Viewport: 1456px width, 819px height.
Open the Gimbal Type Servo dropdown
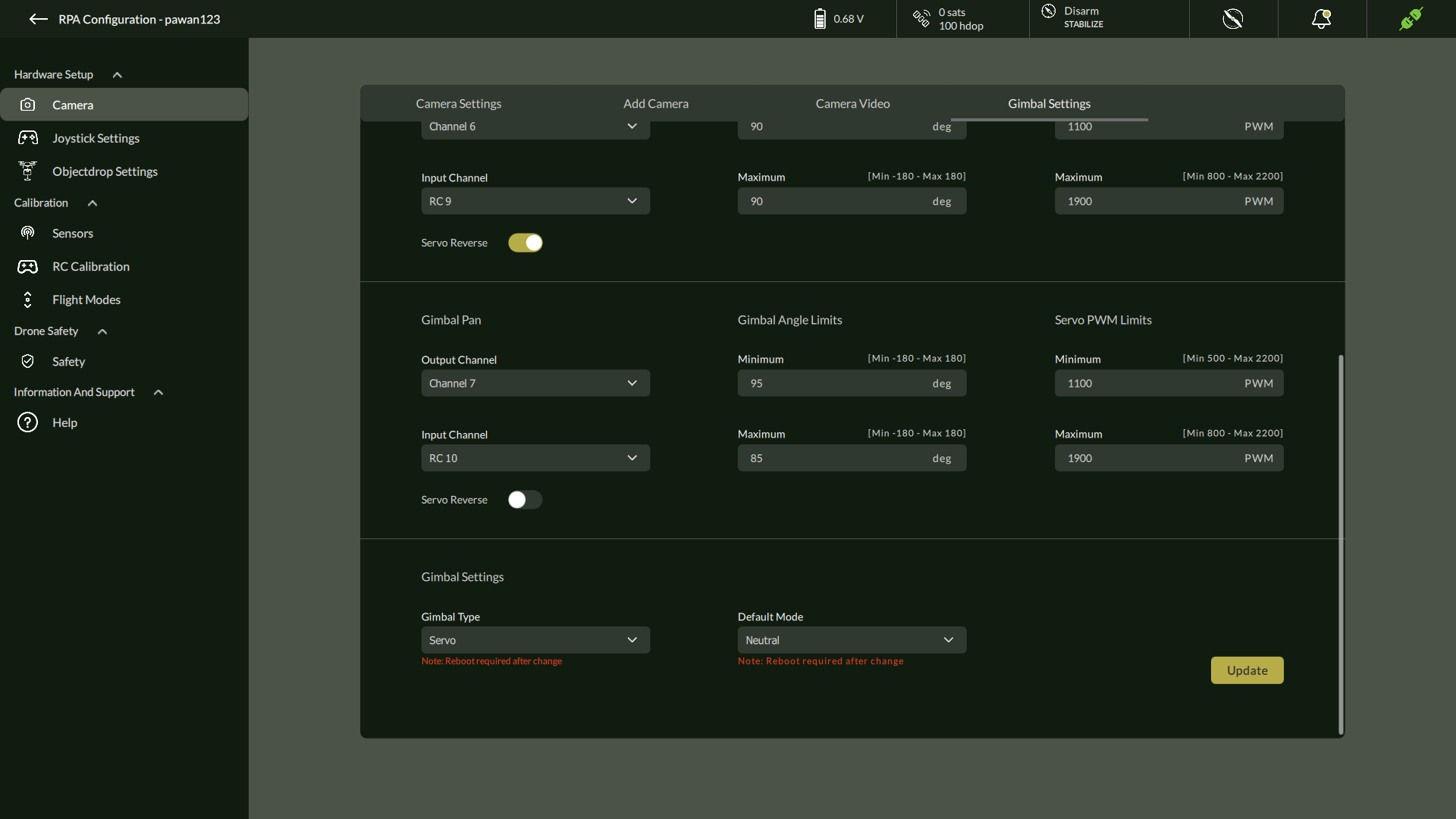point(535,640)
